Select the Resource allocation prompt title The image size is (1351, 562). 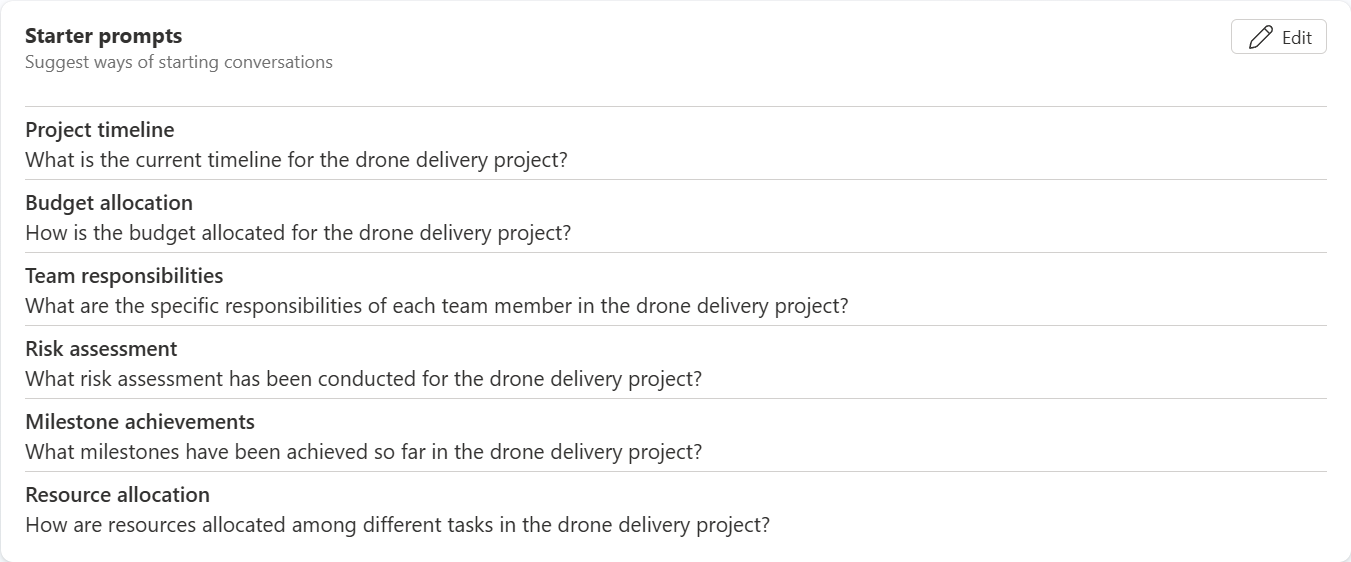[117, 495]
